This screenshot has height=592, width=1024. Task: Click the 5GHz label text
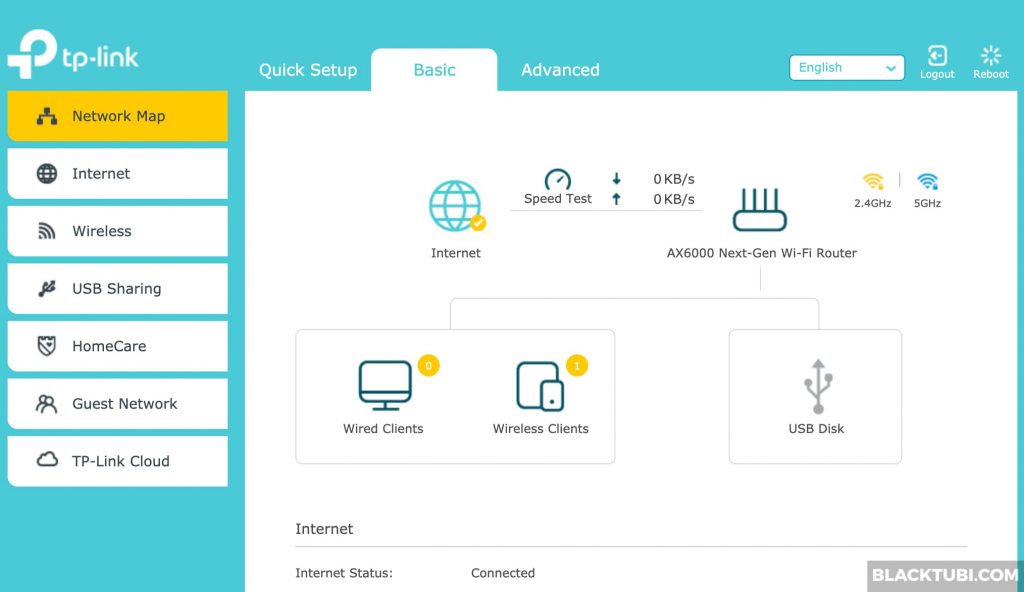927,203
